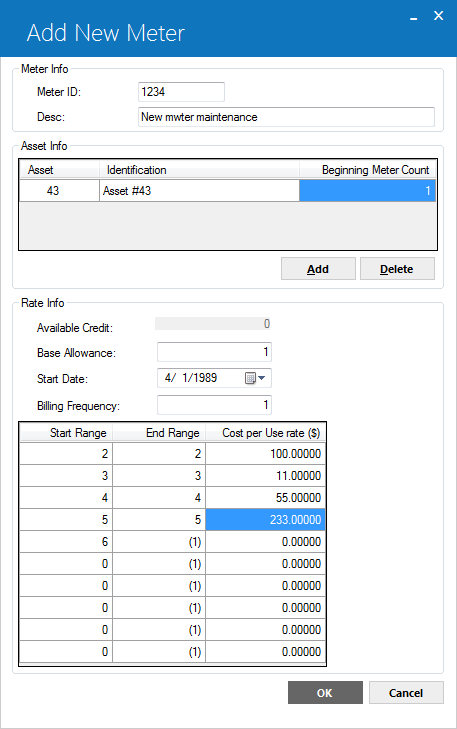Click the Cost per Use rate header
Image resolution: width=457 pixels, height=729 pixels.
tap(265, 433)
